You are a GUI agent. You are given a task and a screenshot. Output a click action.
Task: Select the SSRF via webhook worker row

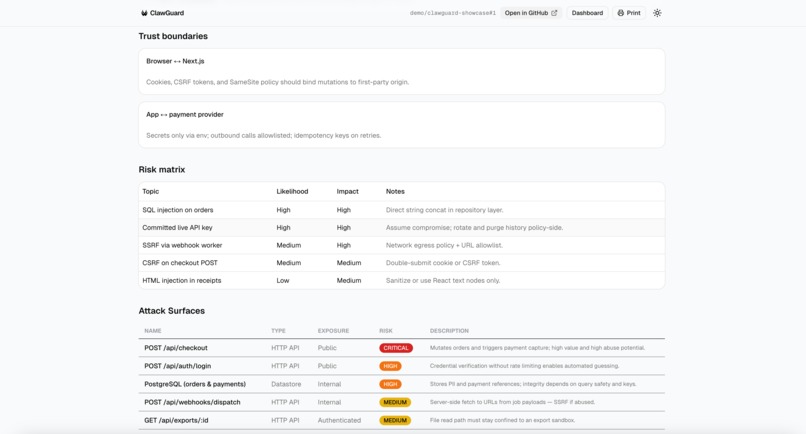click(x=401, y=245)
